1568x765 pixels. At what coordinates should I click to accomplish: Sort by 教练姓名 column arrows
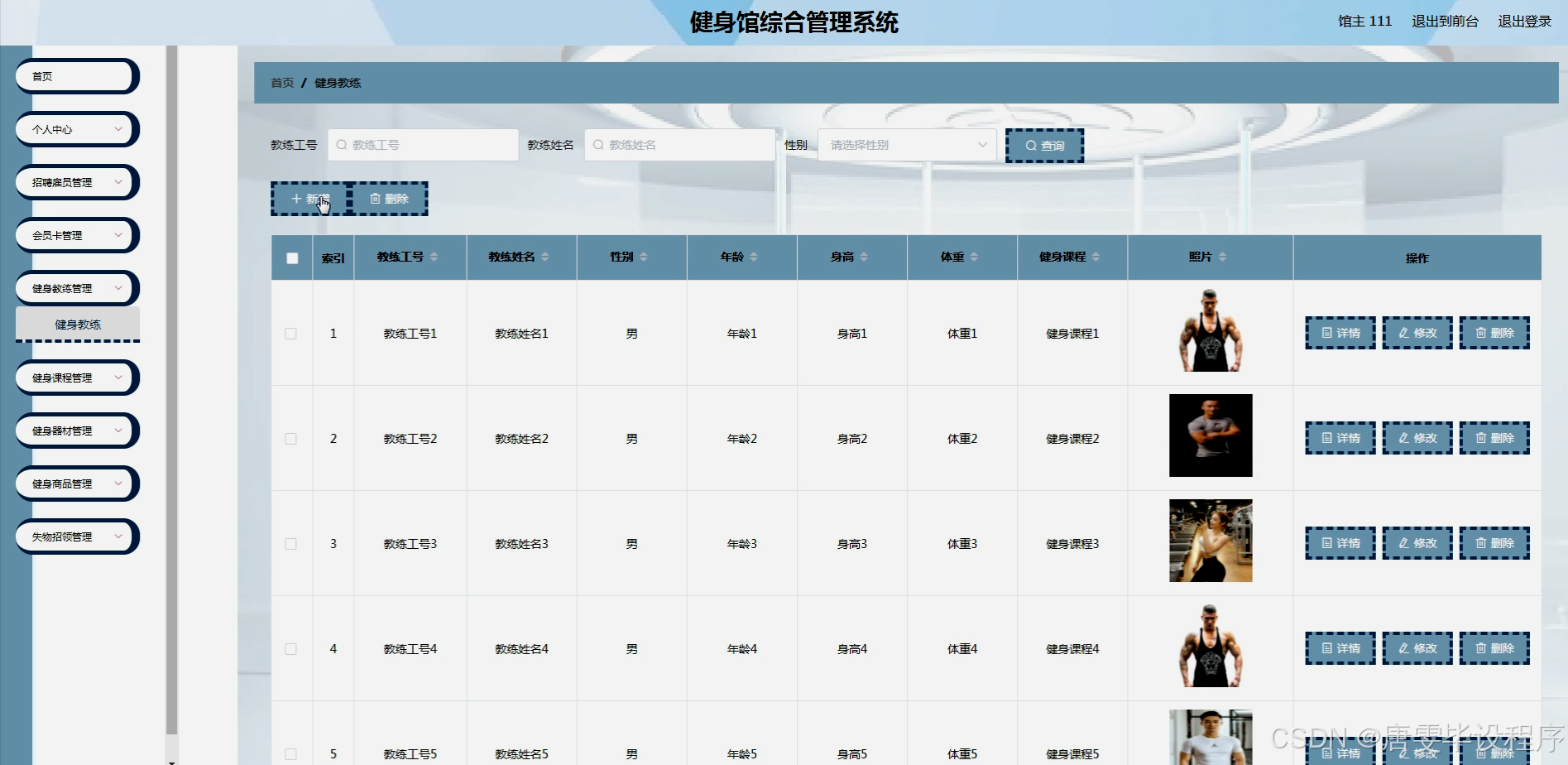point(545,257)
